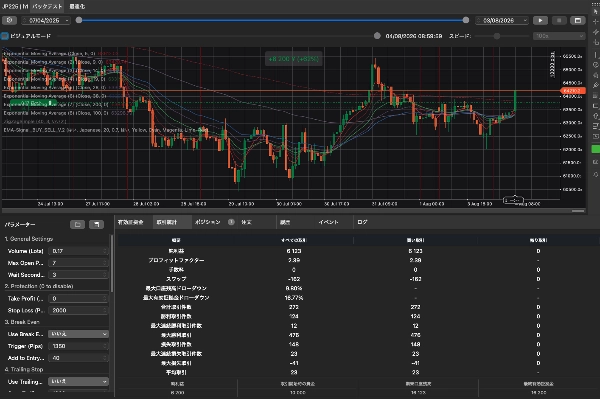
Task: Click the Trigger (Pips) input field
Action: [x=78, y=346]
